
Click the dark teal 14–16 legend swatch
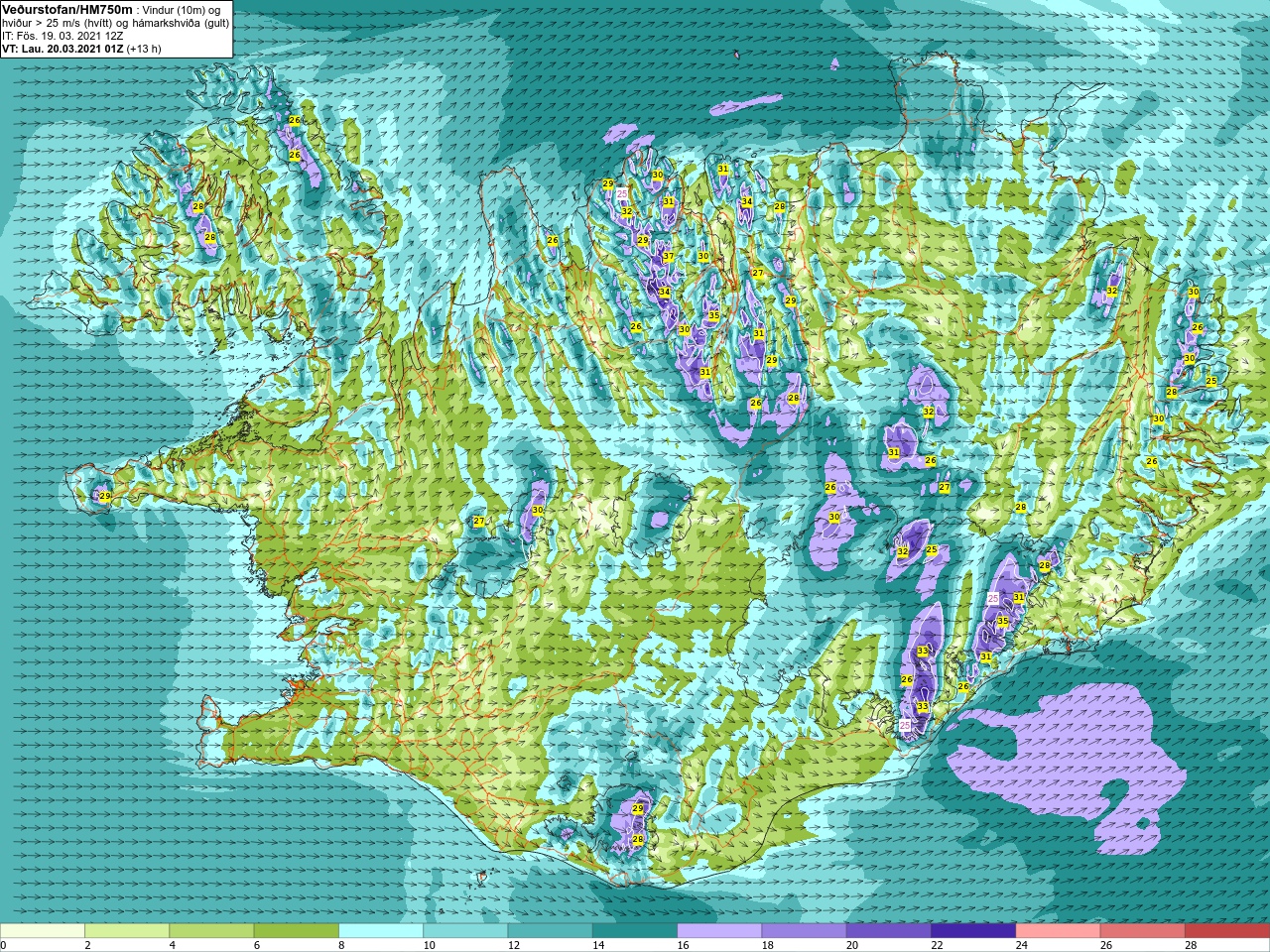[x=635, y=931]
